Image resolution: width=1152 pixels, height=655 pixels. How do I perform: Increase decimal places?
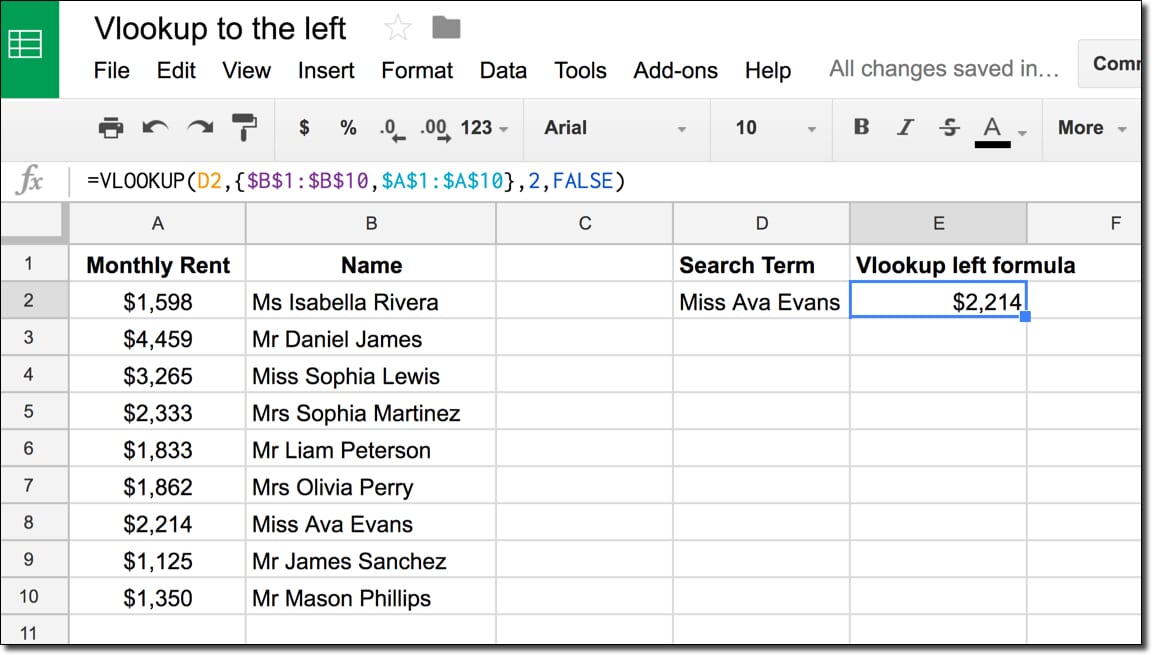tap(434, 128)
